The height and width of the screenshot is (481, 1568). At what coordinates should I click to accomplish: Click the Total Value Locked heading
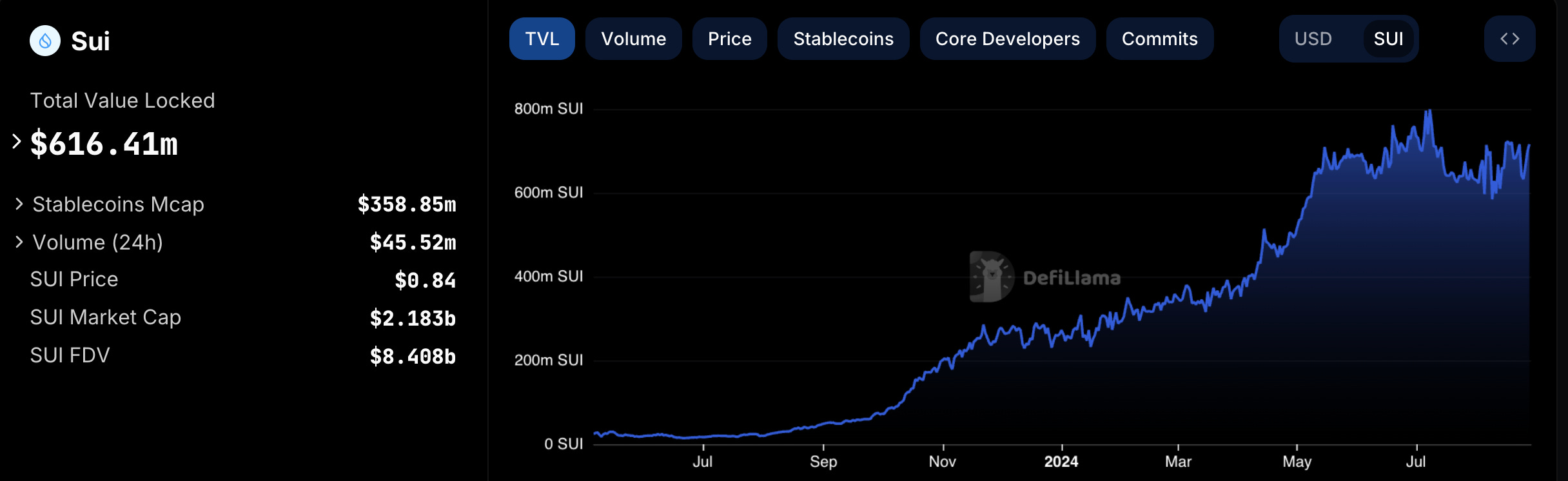[122, 101]
